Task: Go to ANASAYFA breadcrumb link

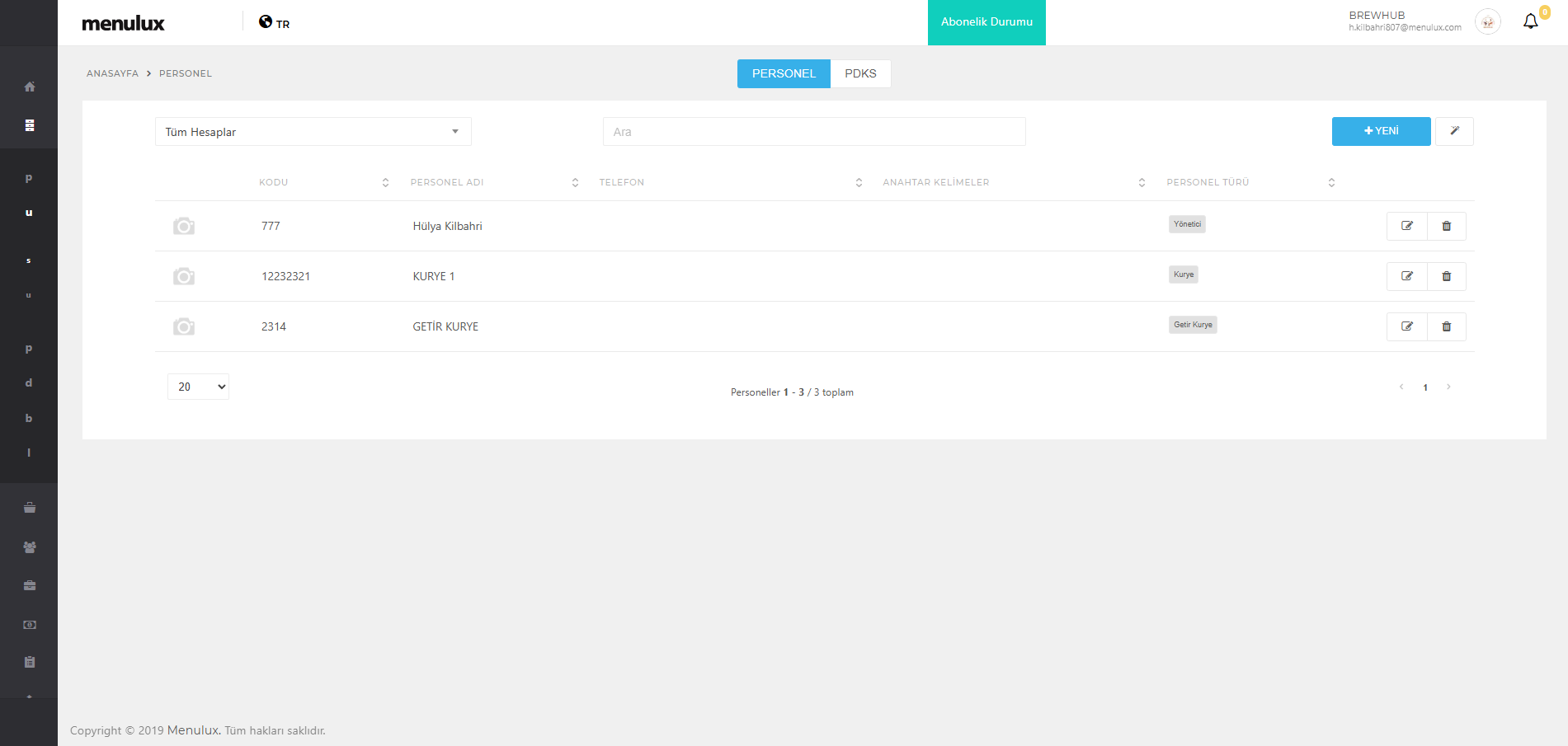Action: coord(112,73)
